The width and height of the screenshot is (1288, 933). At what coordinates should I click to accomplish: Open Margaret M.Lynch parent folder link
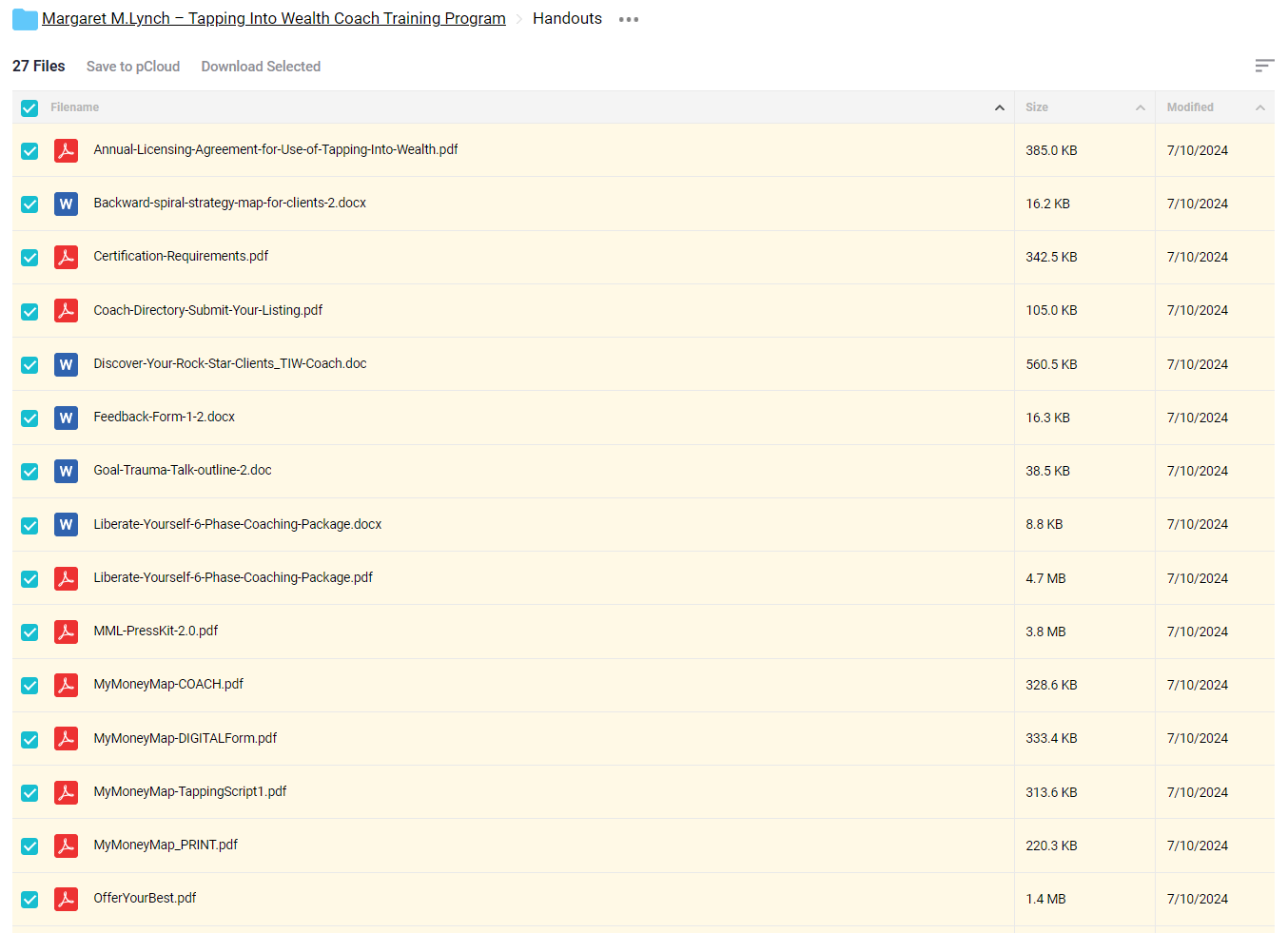[x=274, y=18]
